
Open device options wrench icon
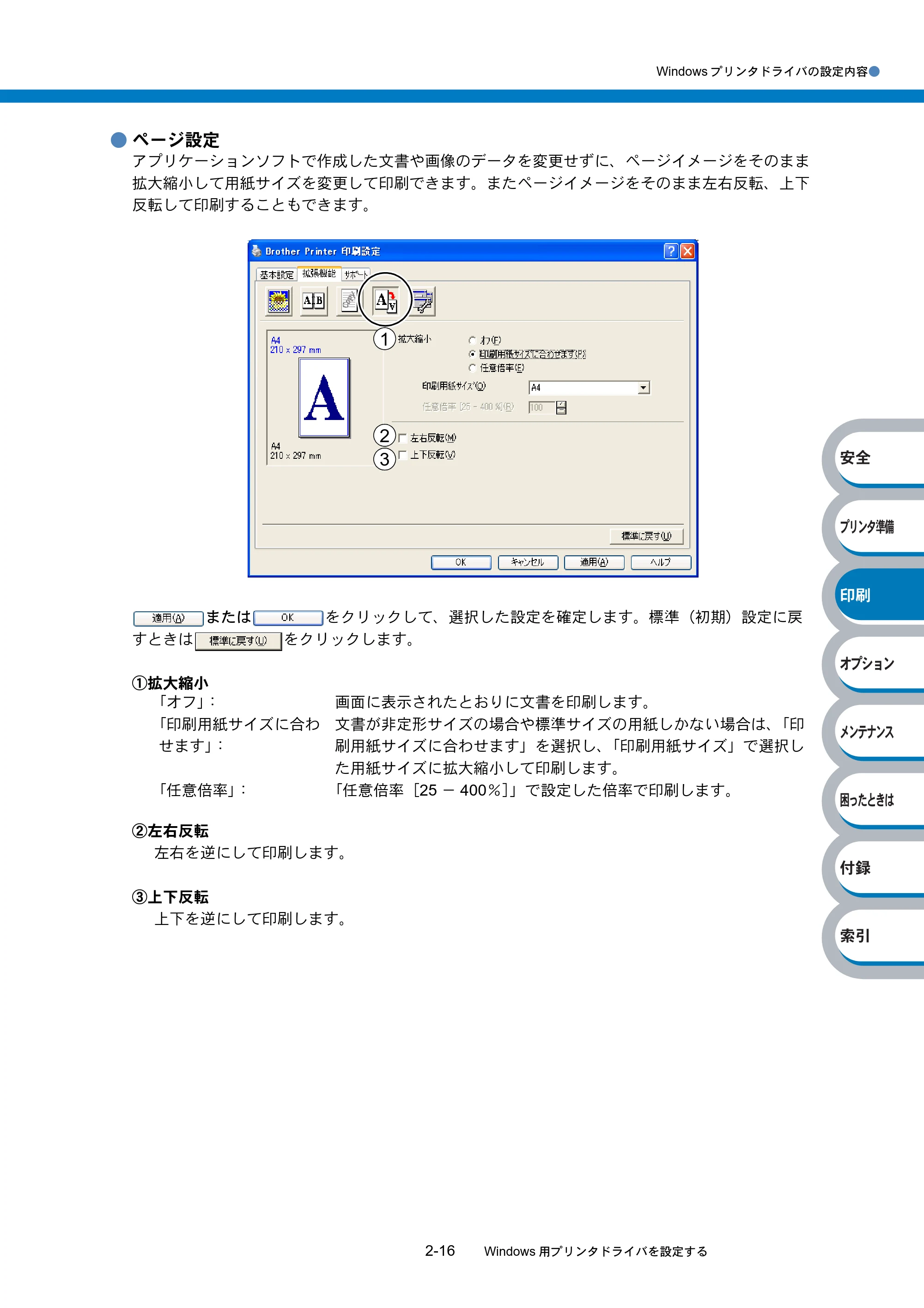coord(423,301)
